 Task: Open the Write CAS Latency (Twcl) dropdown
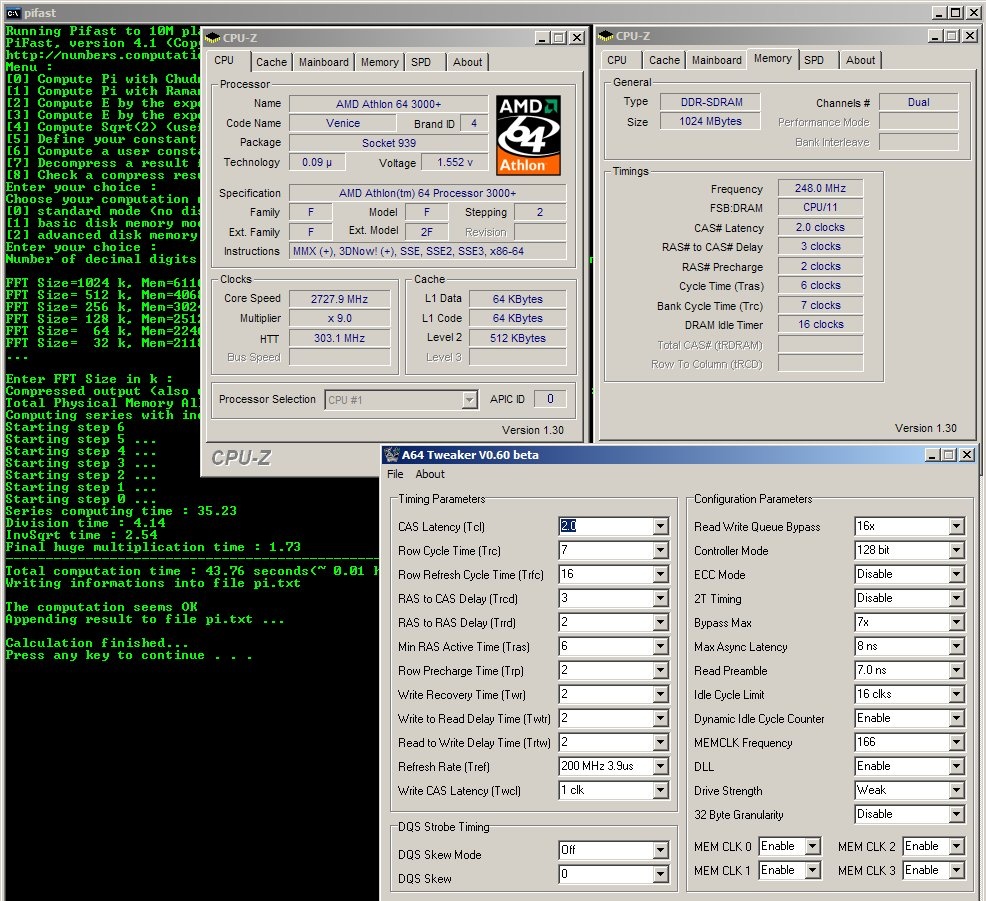[660, 790]
